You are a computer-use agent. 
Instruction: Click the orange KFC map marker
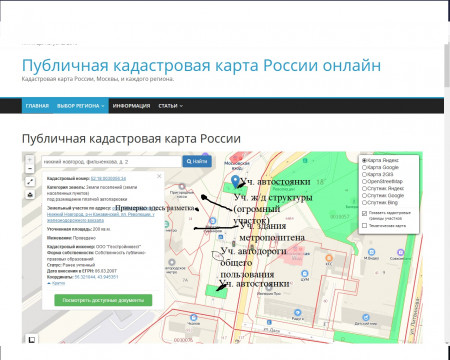(x=329, y=258)
